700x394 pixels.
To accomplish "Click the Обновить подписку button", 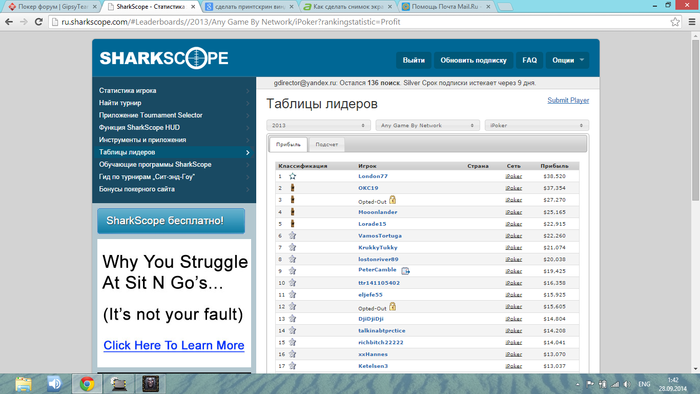I will tap(474, 60).
